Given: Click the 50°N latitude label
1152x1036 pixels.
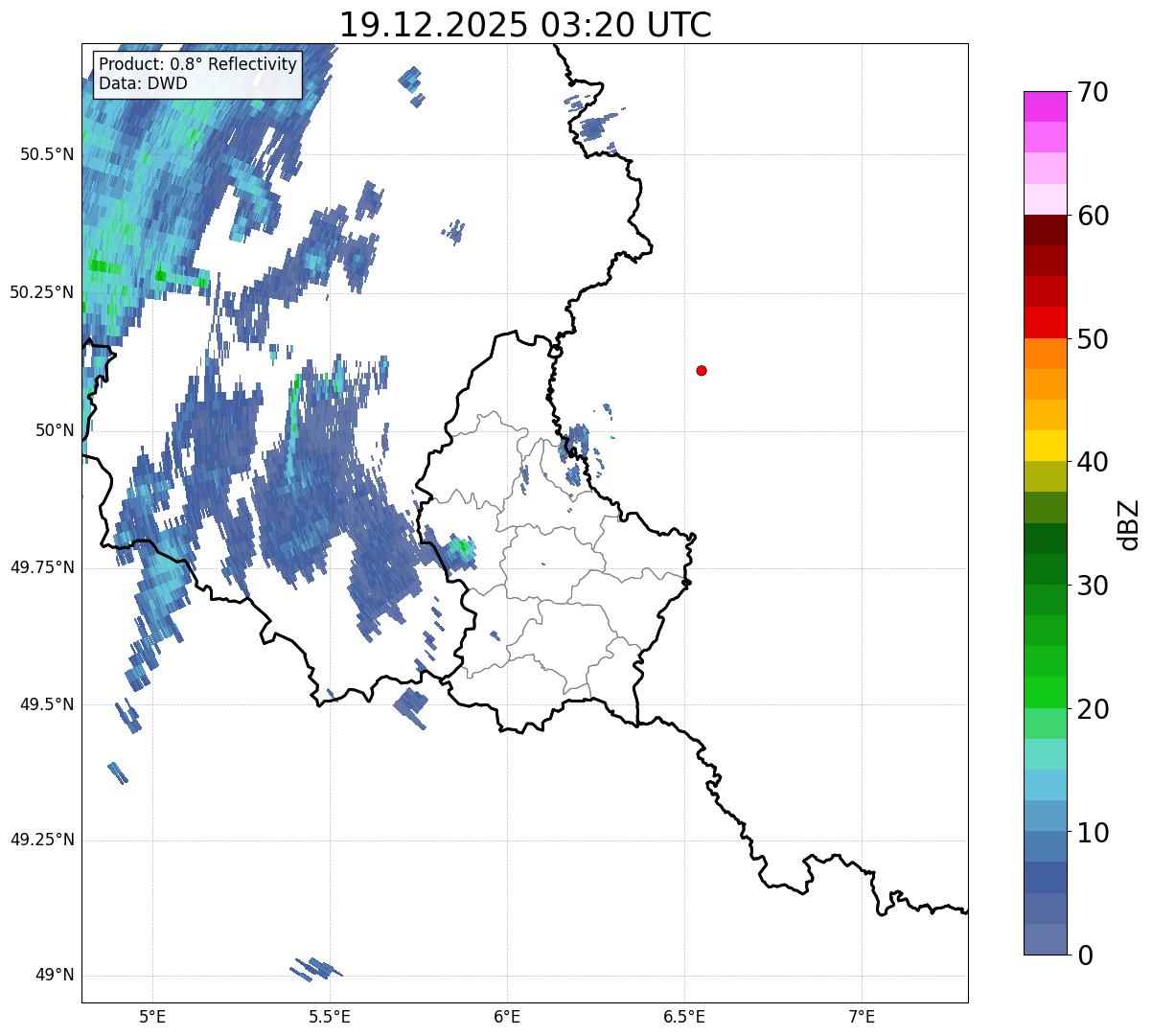Looking at the screenshot, I should pos(55,430).
